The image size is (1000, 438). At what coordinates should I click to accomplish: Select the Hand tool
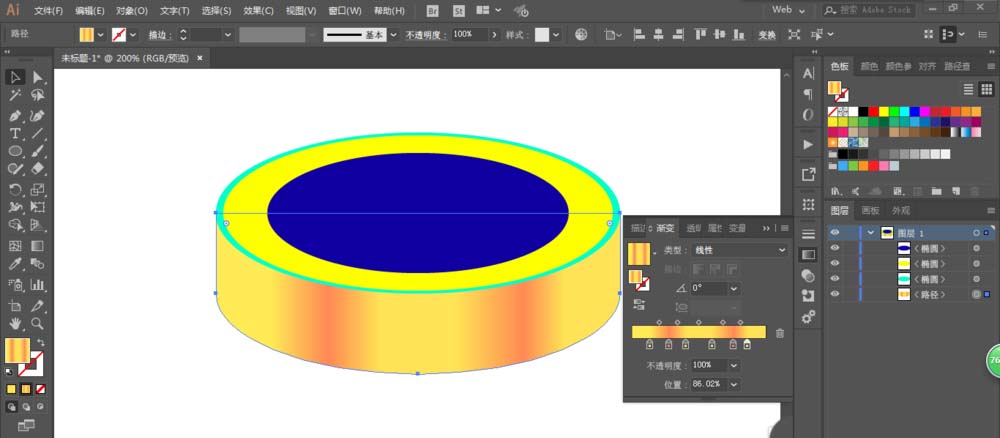(x=16, y=324)
